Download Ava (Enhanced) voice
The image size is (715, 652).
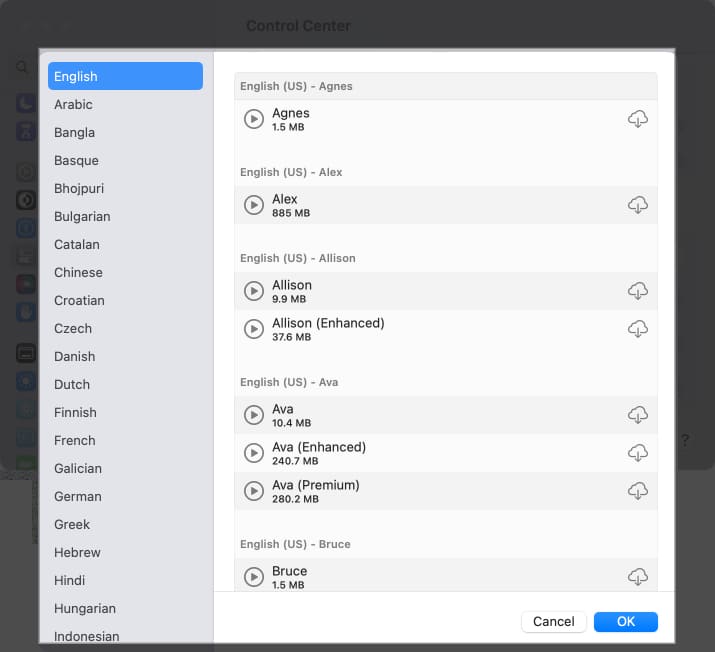point(637,453)
